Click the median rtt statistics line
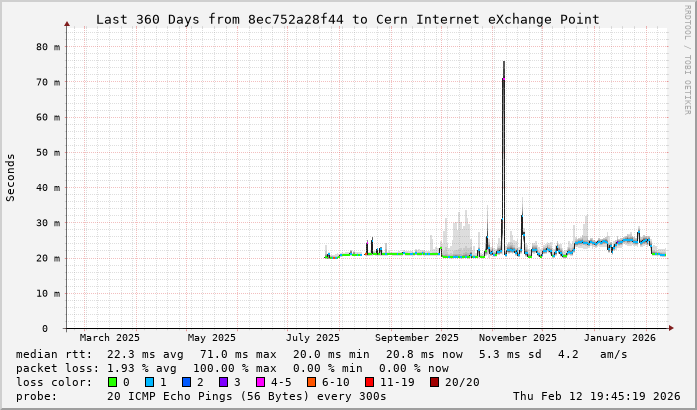This screenshot has width=697, height=410. 322,354
